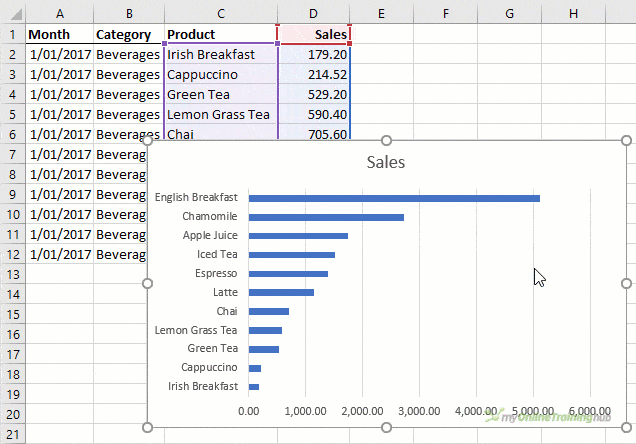Image resolution: width=636 pixels, height=444 pixels.
Task: Select the cell with value 590.40
Action: (314, 114)
